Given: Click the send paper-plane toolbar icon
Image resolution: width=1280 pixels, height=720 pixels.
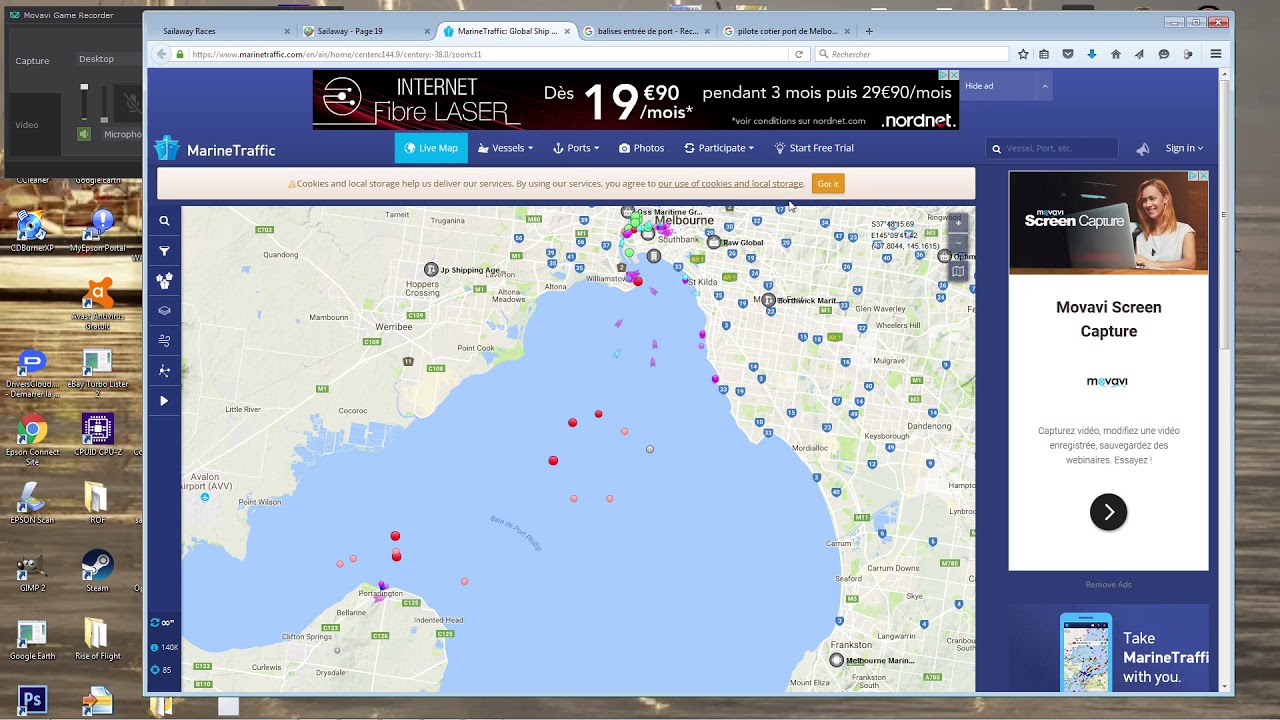Looking at the screenshot, I should point(1139,54).
